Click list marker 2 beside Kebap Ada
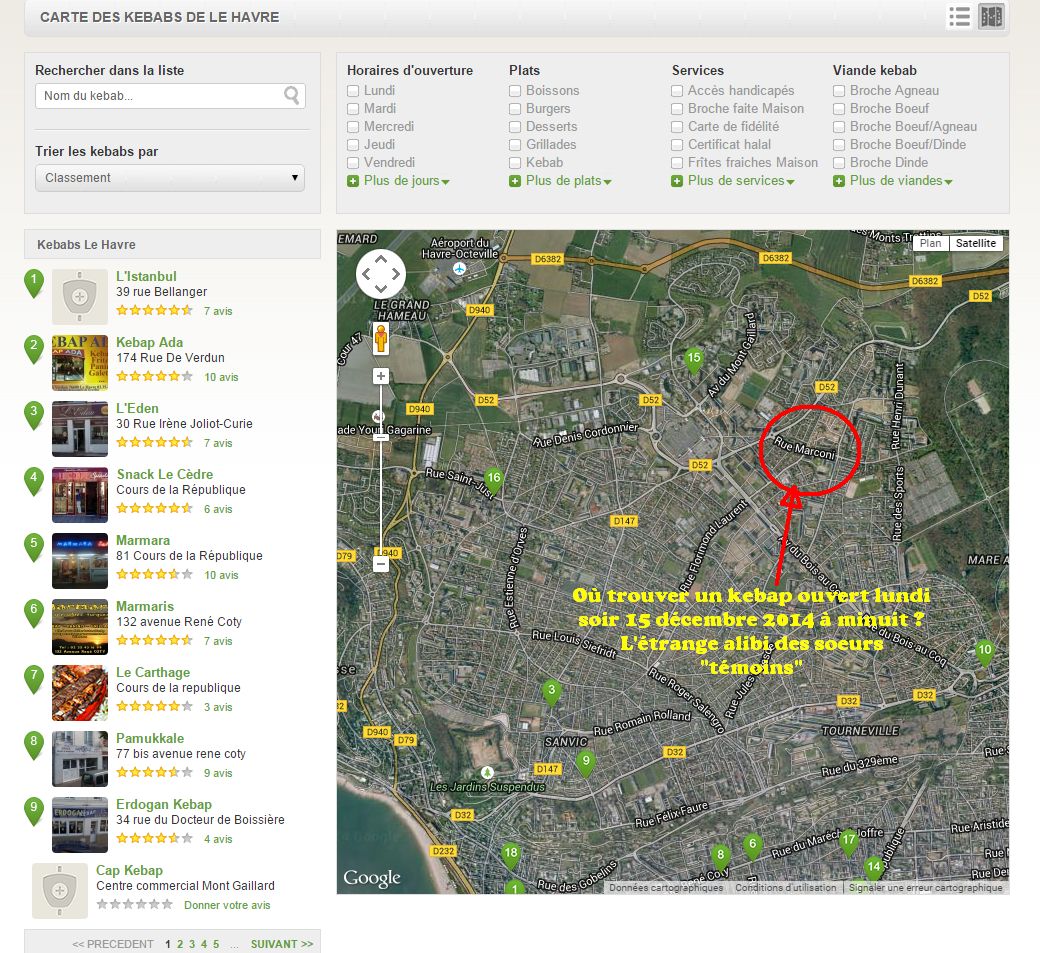The width and height of the screenshot is (1040, 953). point(34,349)
